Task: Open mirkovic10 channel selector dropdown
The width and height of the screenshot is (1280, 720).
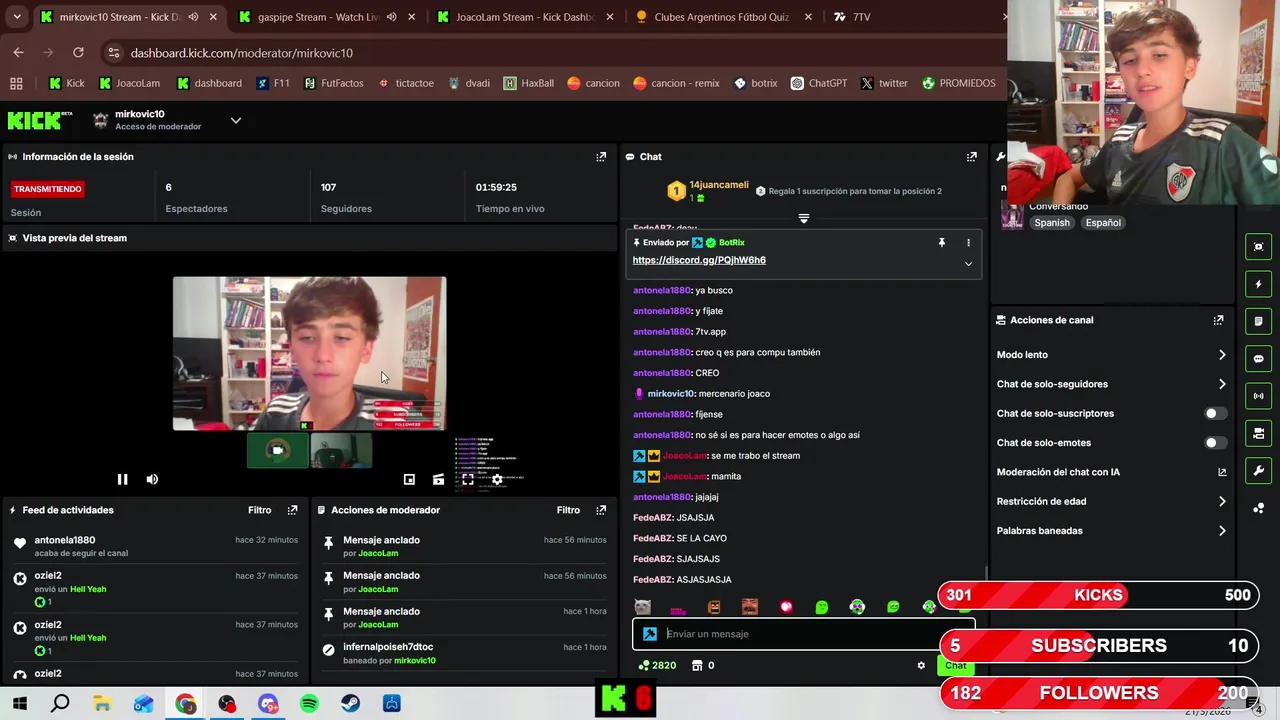Action: [236, 120]
